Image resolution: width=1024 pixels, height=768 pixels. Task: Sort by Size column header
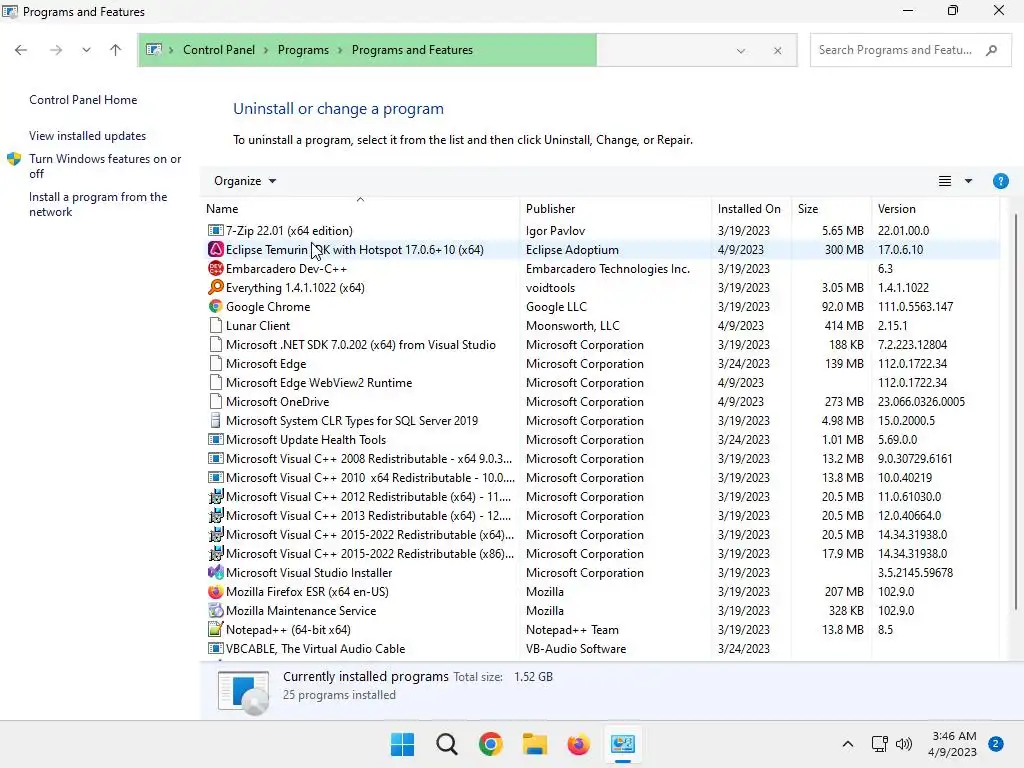click(x=831, y=208)
